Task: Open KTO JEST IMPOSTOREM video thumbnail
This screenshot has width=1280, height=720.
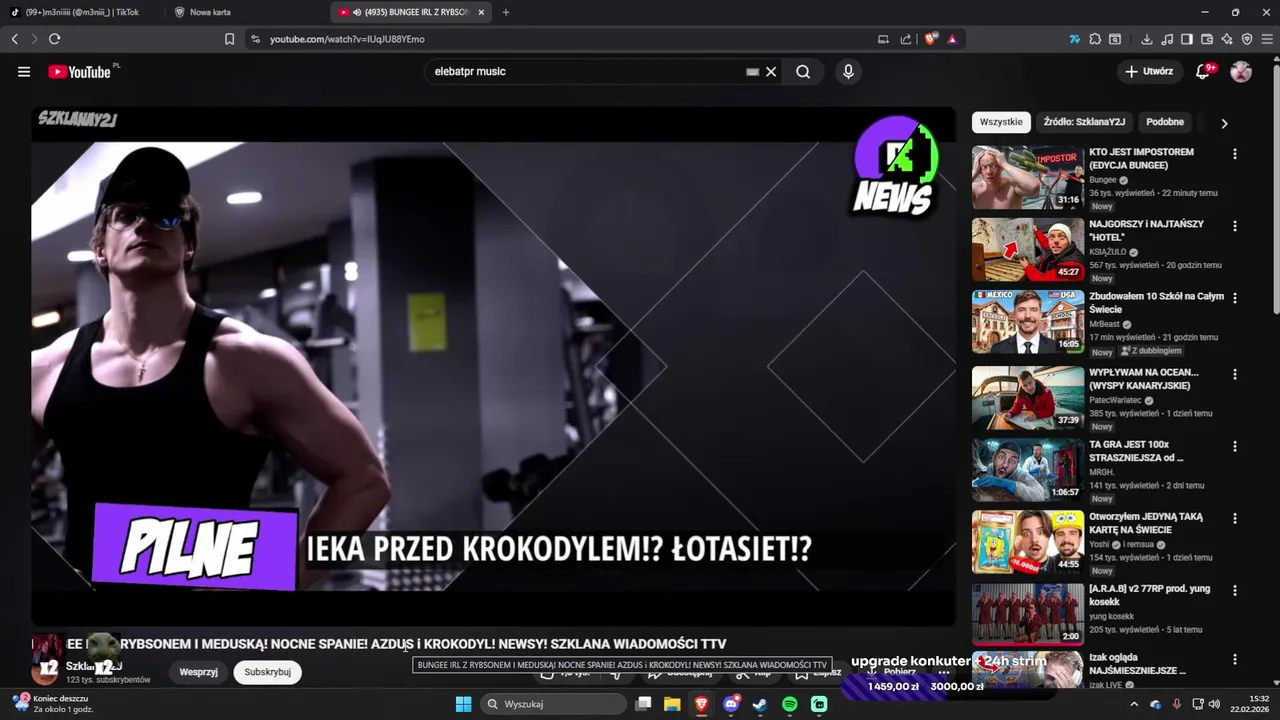Action: coord(1028,178)
